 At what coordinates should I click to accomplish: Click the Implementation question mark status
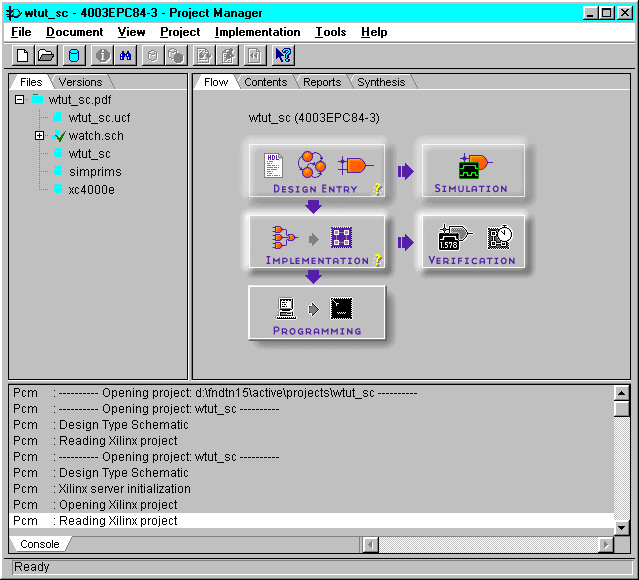click(378, 260)
